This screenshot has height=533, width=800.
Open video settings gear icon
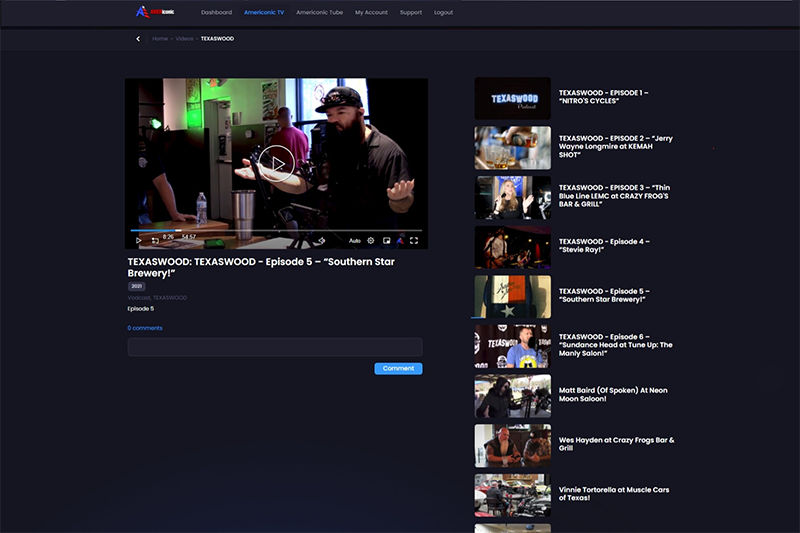point(371,241)
